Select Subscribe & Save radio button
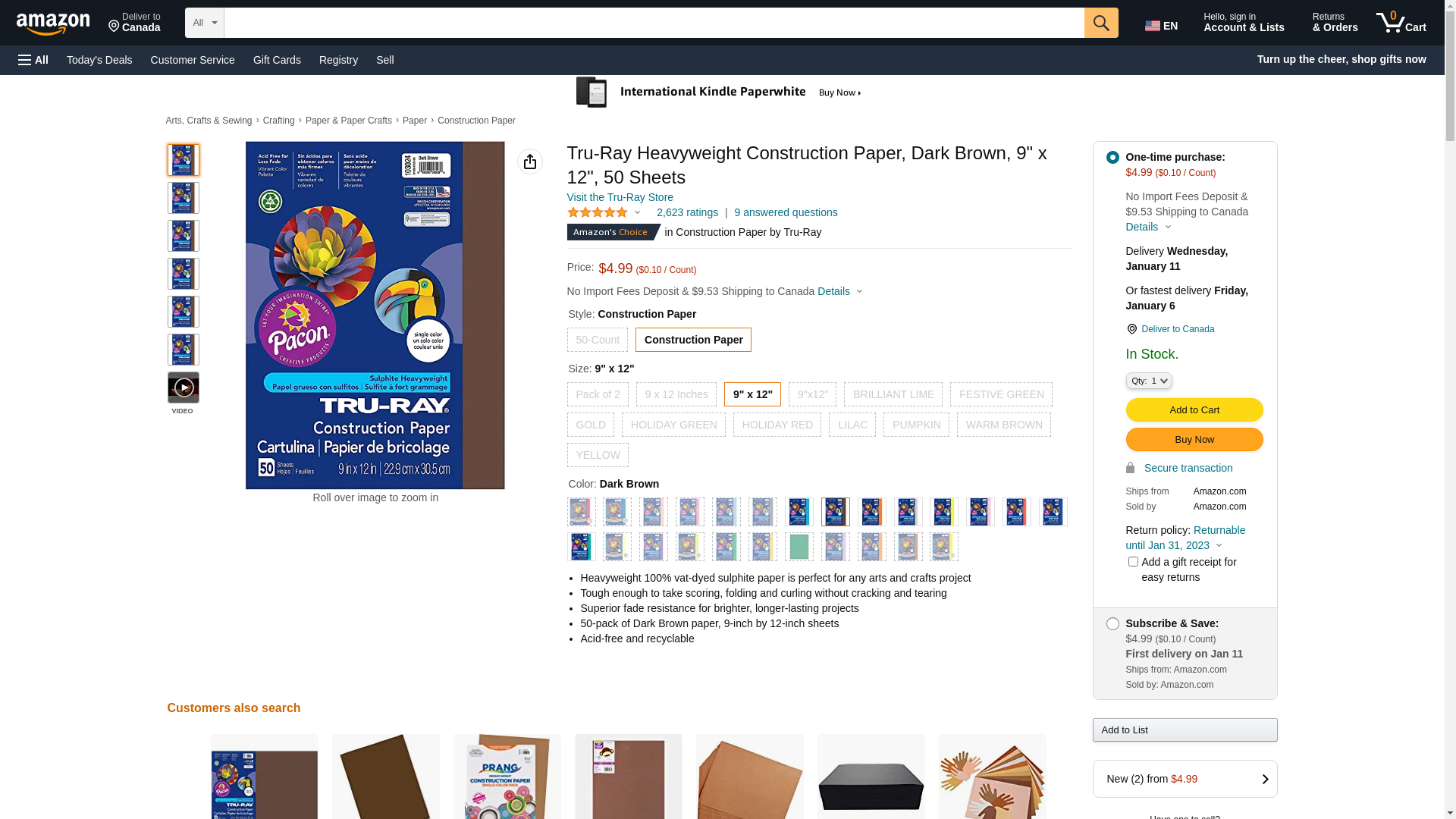The image size is (1456, 819). click(x=1112, y=624)
